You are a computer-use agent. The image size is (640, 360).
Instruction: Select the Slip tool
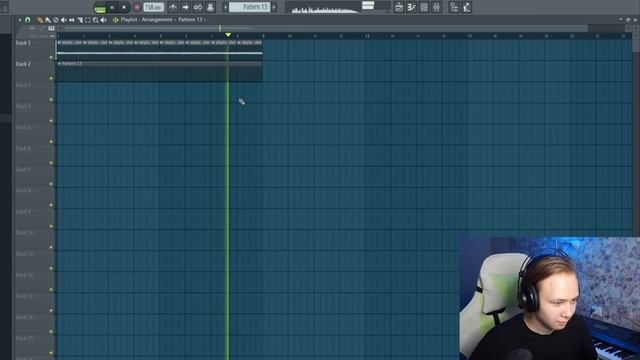click(x=72, y=20)
